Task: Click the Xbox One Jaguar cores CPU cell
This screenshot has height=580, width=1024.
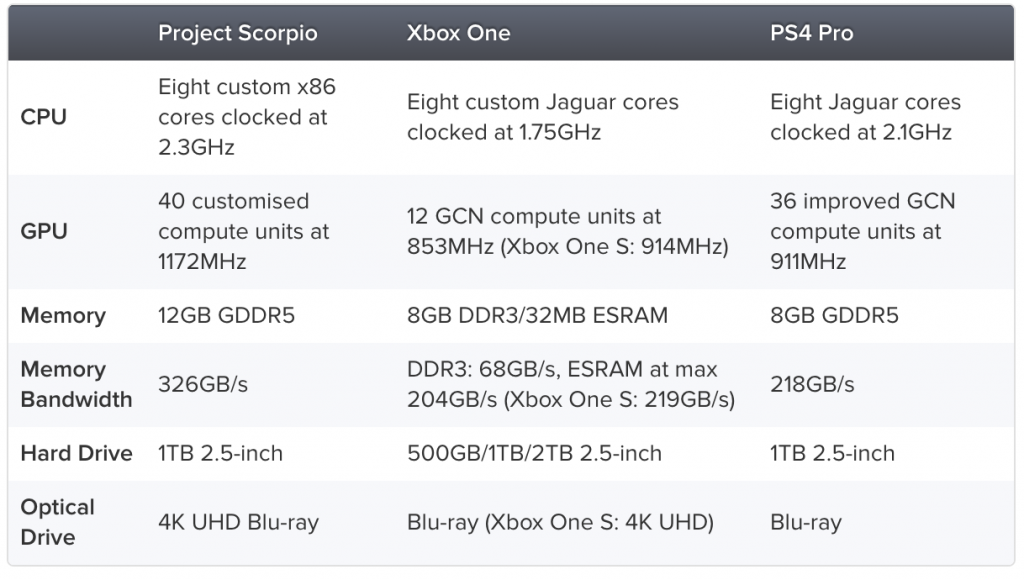Action: [x=542, y=117]
